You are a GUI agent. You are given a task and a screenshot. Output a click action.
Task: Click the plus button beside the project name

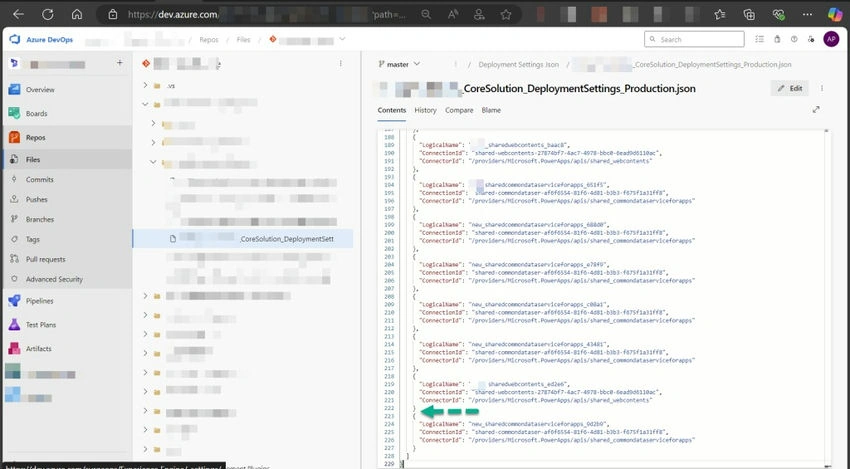(119, 63)
